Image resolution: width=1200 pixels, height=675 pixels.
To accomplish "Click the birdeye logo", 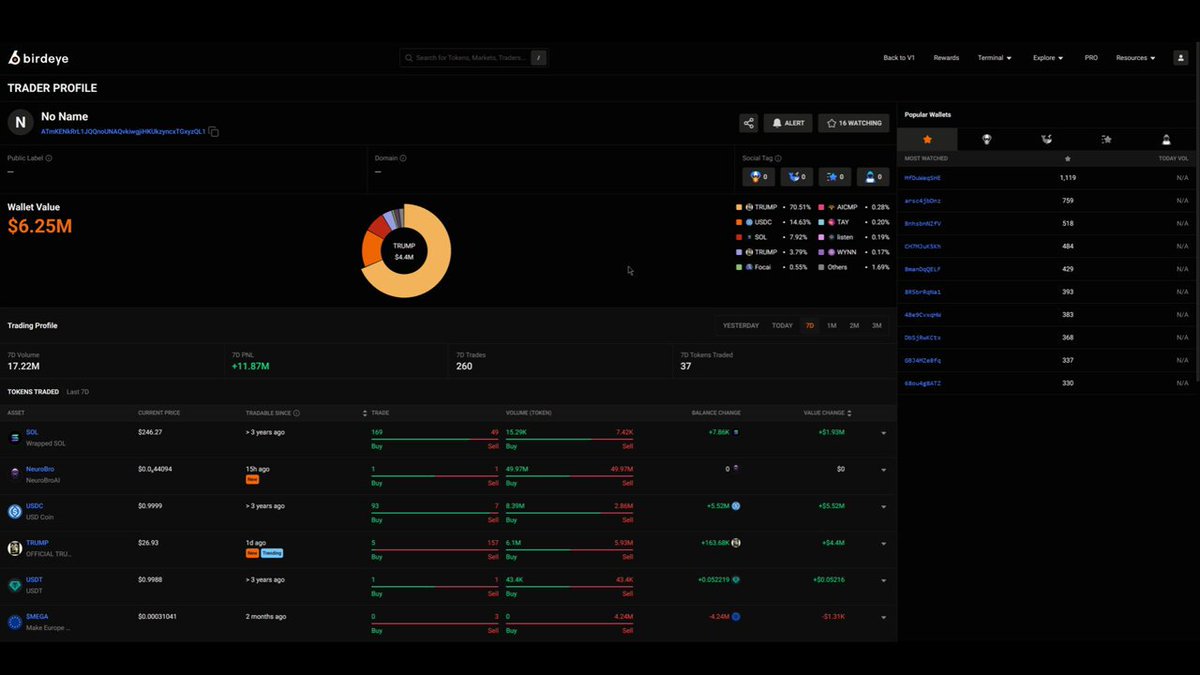I will tap(38, 58).
